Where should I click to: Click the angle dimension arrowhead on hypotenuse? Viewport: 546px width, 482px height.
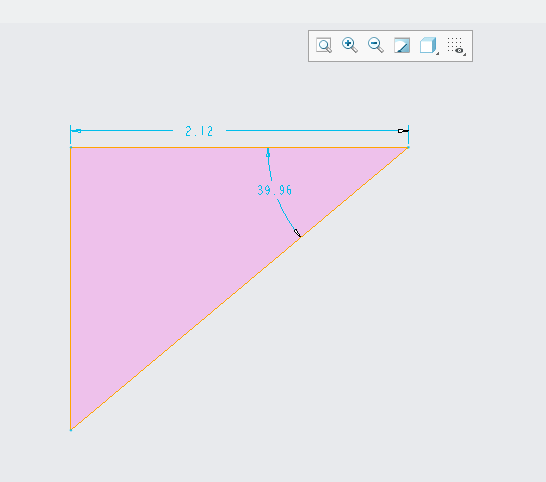[x=297, y=233]
